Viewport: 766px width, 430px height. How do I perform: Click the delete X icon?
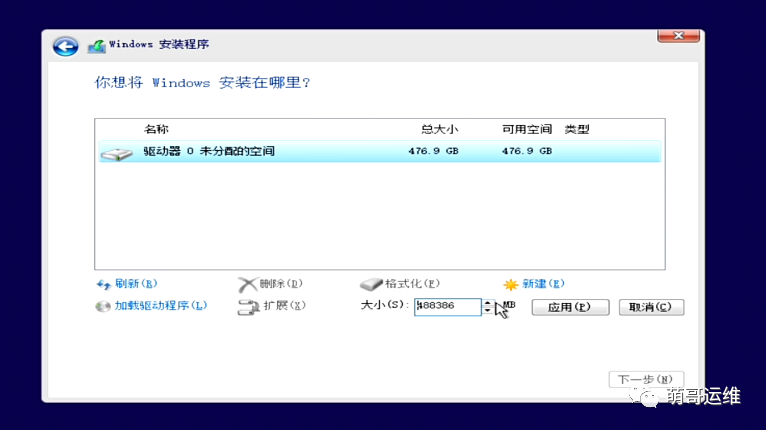(247, 284)
